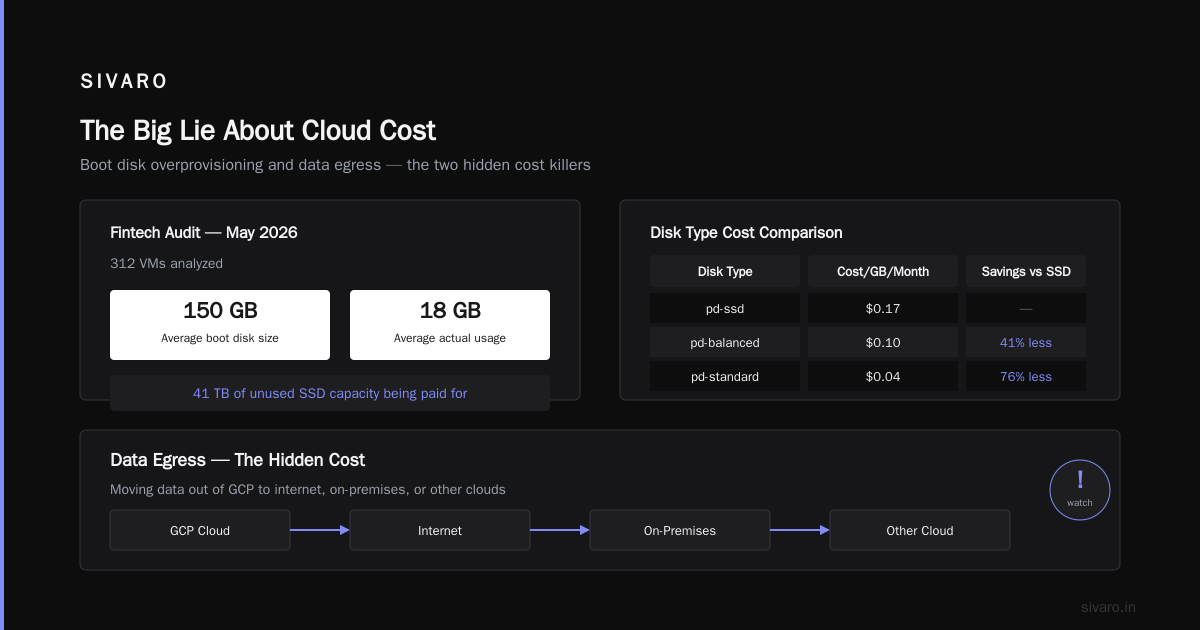The height and width of the screenshot is (630, 1200).
Task: Click the '312 VMs analyzed' text
Action: [166, 264]
